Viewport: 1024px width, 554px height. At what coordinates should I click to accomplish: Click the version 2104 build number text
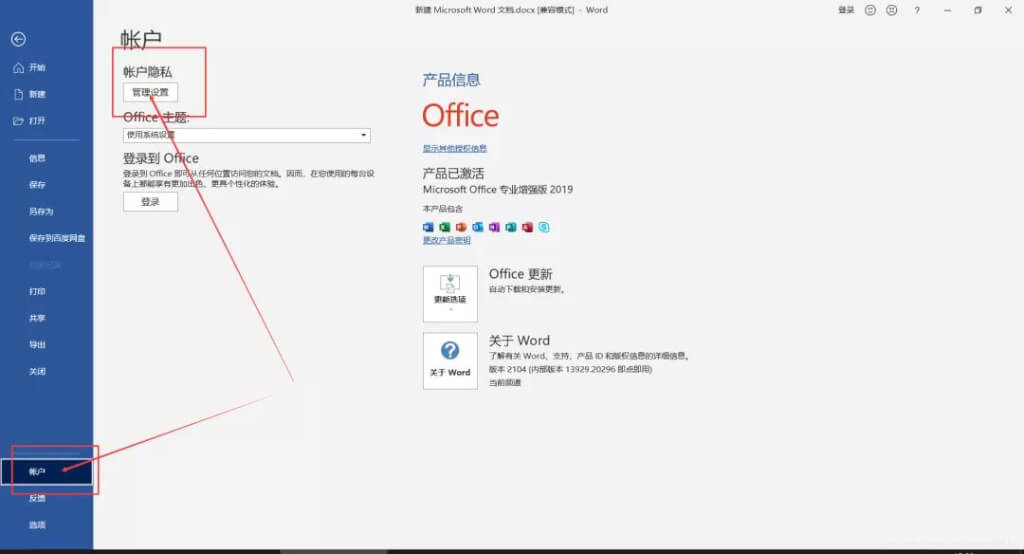[571, 370]
